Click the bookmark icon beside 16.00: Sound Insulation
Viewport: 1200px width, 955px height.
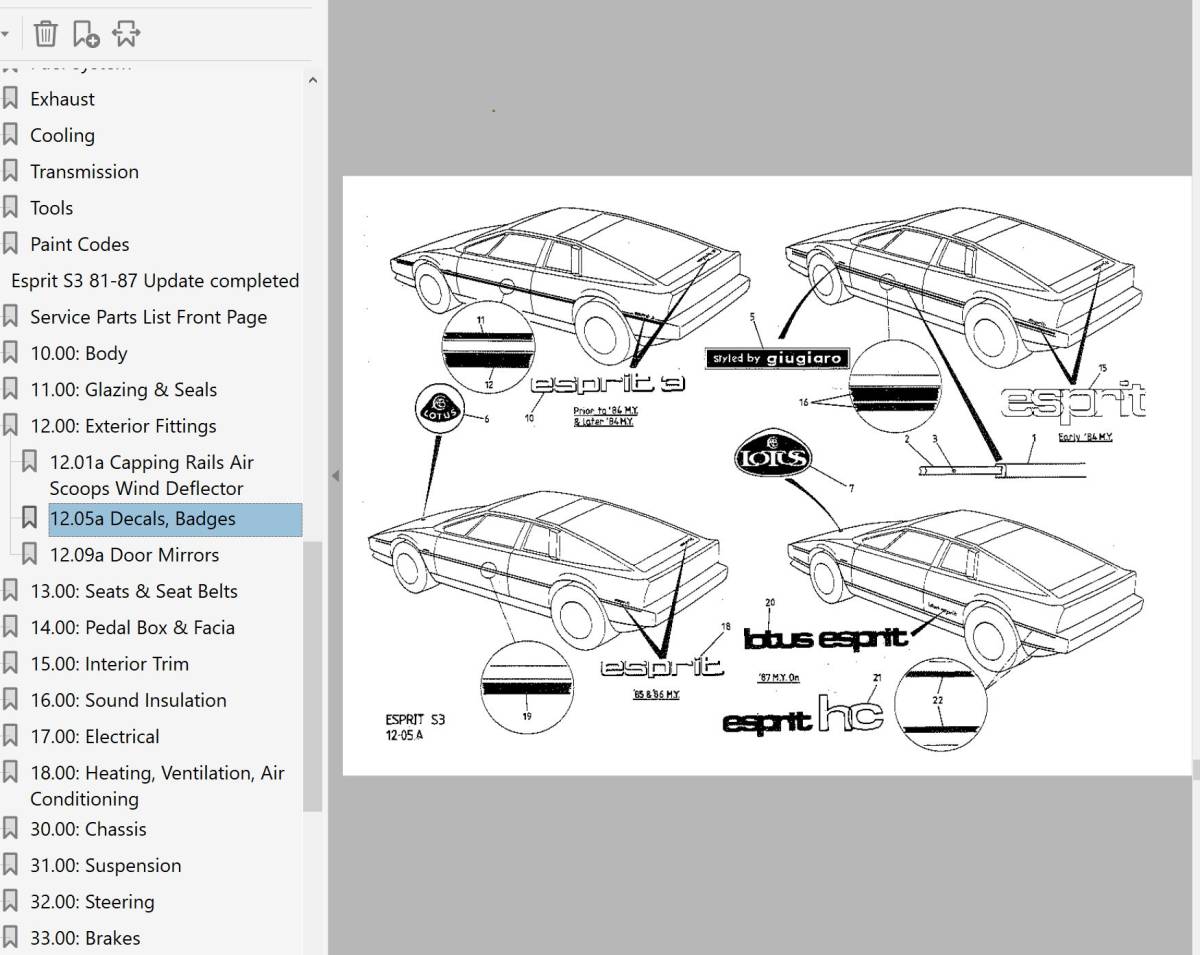pos(11,700)
